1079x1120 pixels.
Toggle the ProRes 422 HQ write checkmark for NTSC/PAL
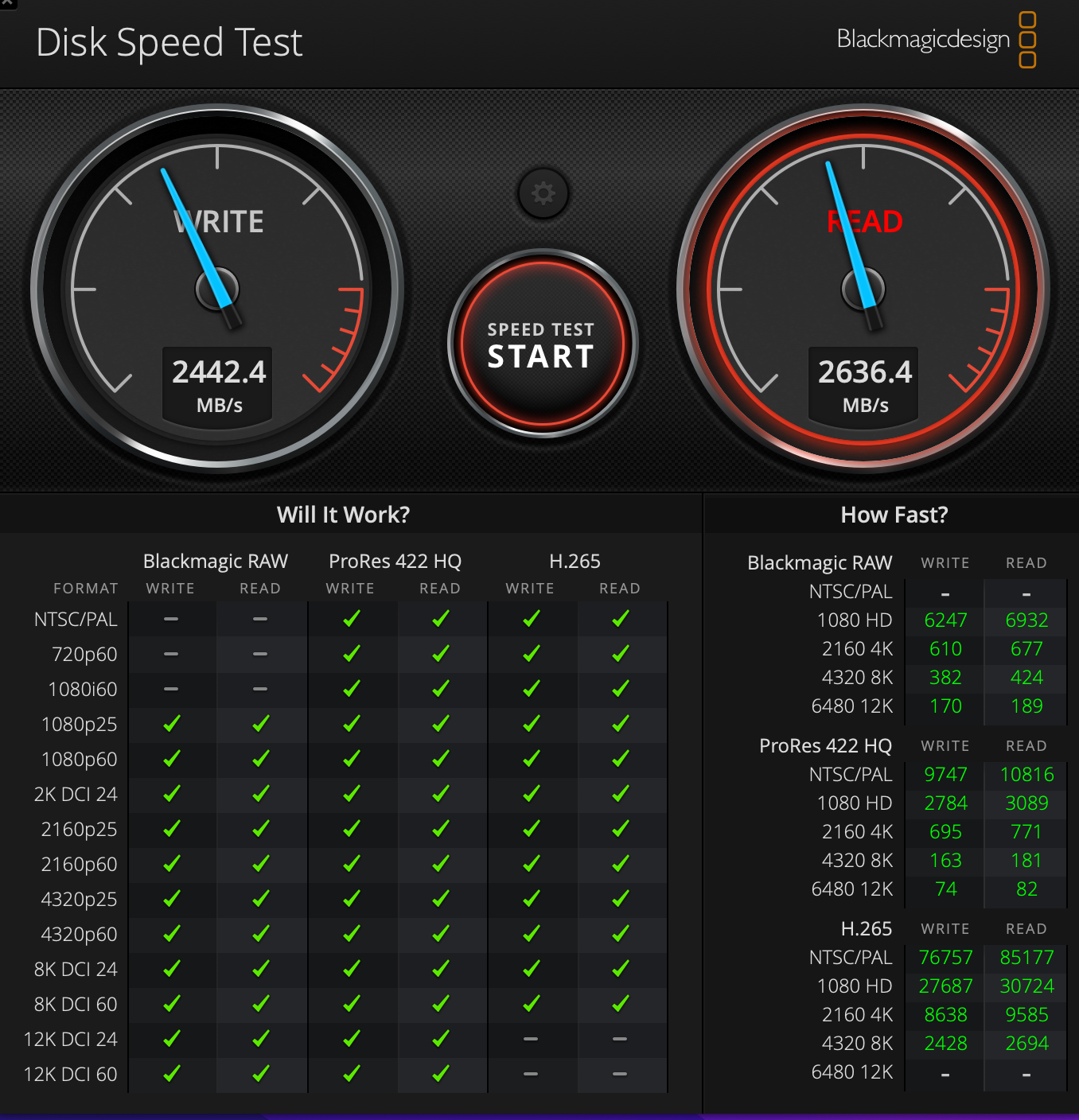350,618
